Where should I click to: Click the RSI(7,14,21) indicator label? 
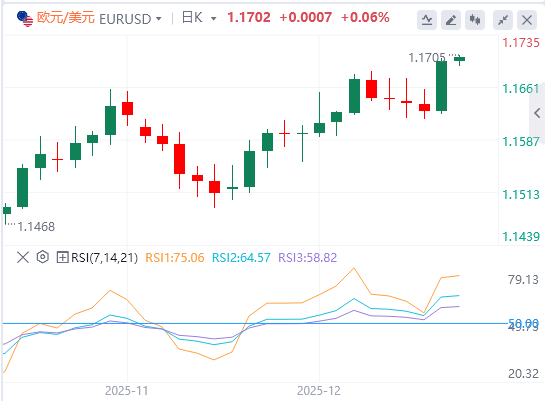(104, 258)
